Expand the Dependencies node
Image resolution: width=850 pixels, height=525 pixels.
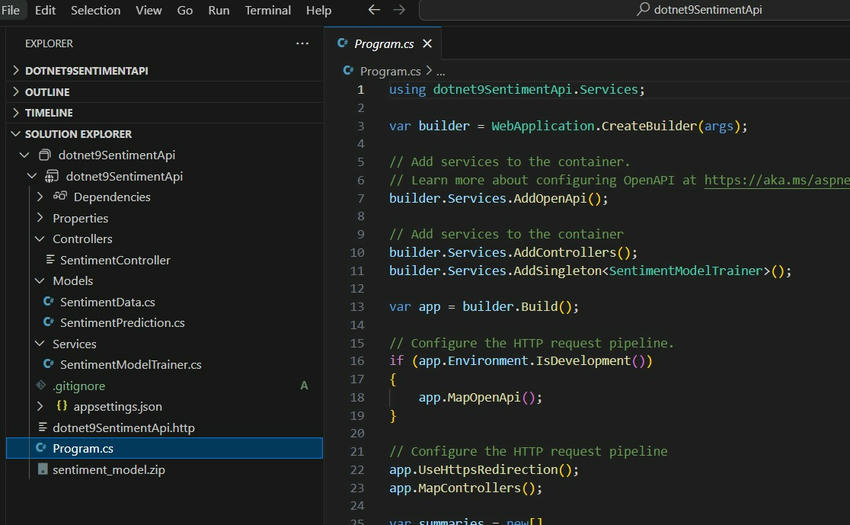(40, 197)
